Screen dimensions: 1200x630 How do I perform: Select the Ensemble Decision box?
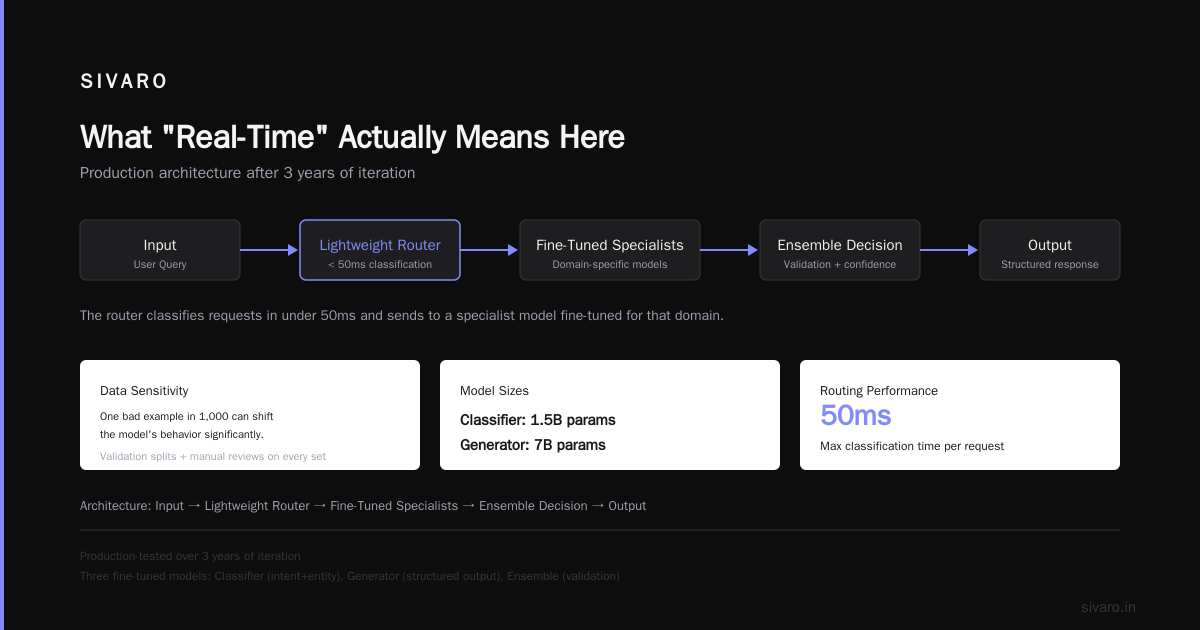click(840, 250)
